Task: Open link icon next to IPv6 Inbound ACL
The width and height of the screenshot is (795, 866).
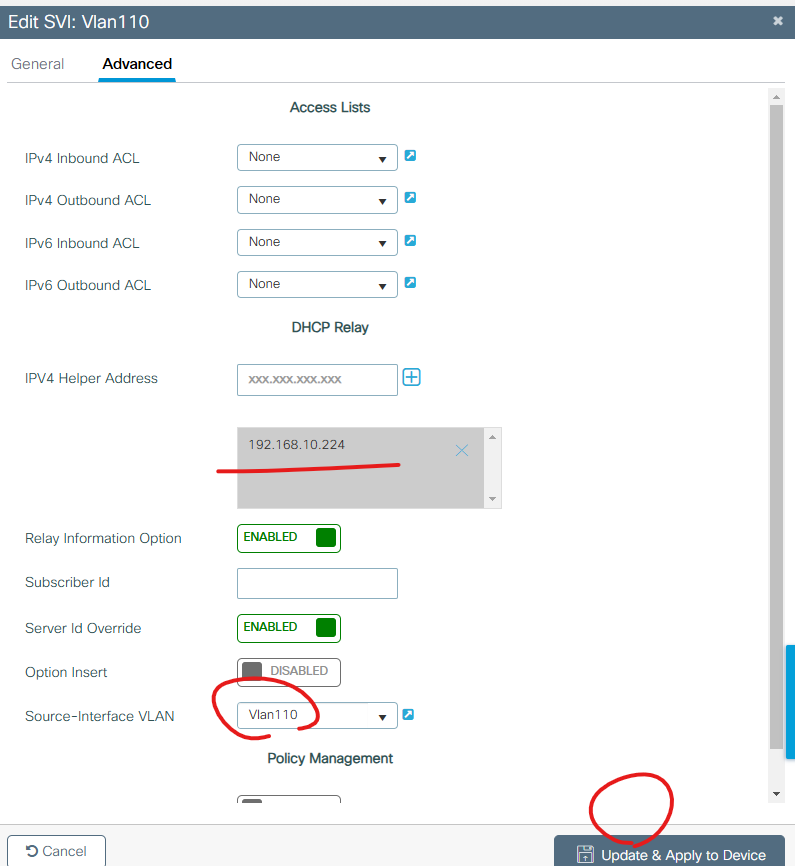Action: (x=410, y=241)
